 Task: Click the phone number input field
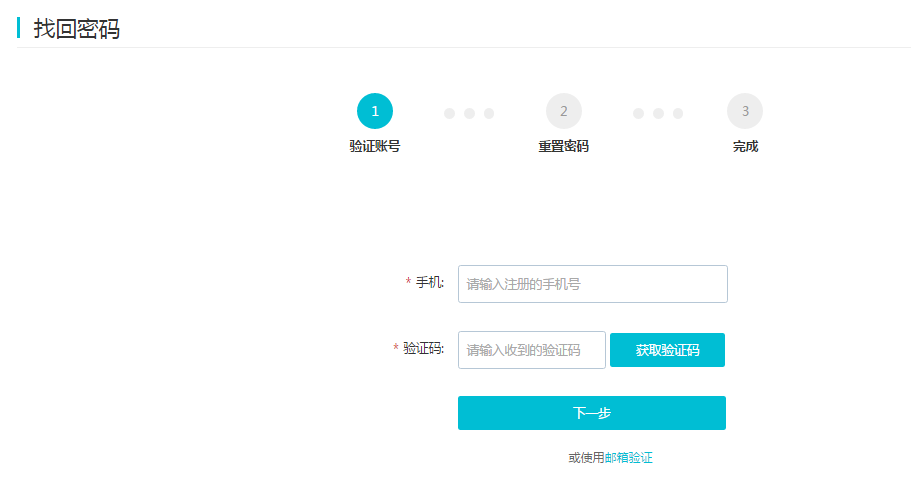coord(593,284)
